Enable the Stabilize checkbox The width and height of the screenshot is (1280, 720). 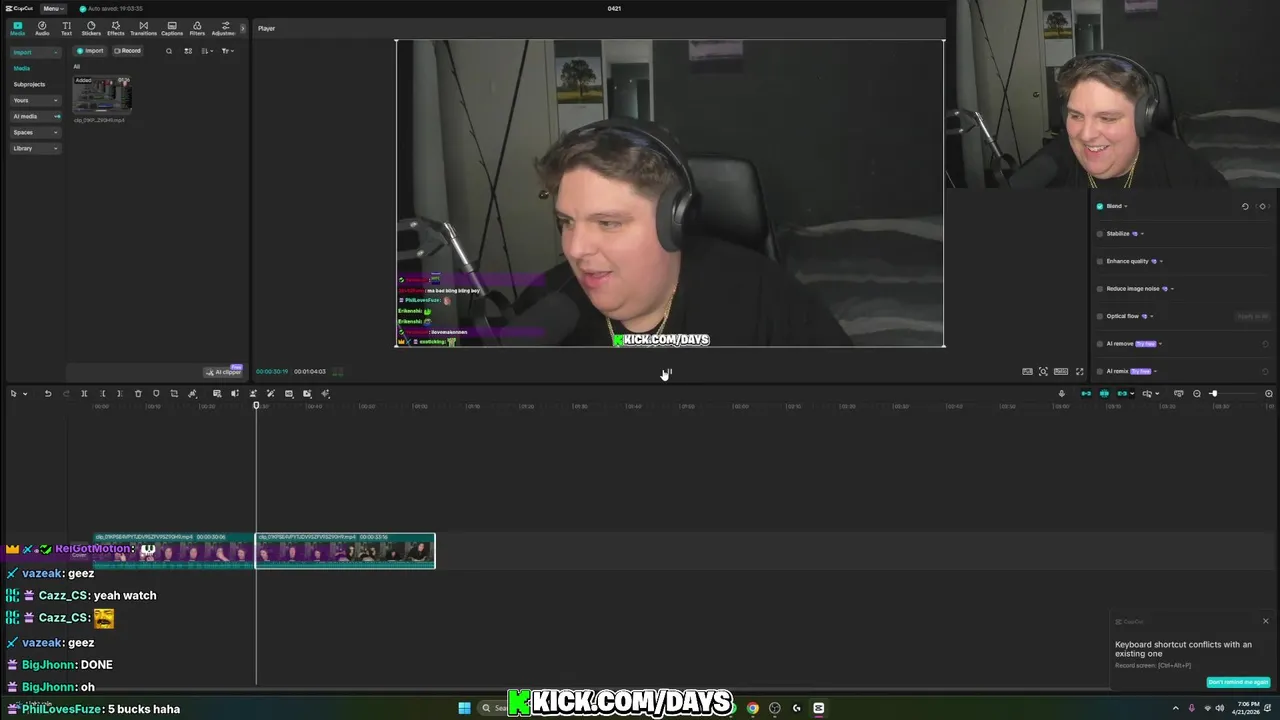(x=1100, y=234)
